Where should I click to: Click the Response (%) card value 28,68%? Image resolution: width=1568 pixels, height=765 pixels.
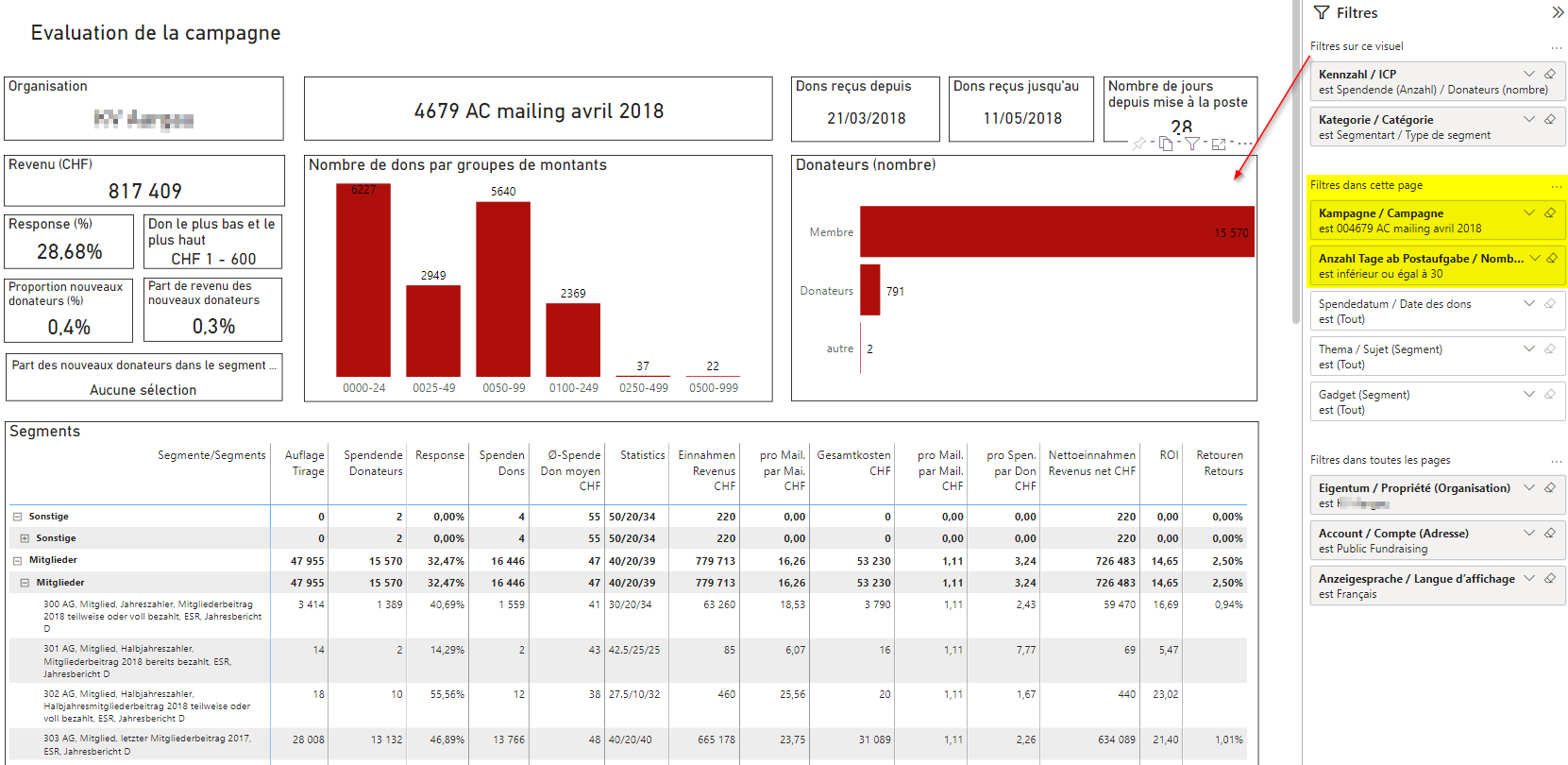[69, 251]
